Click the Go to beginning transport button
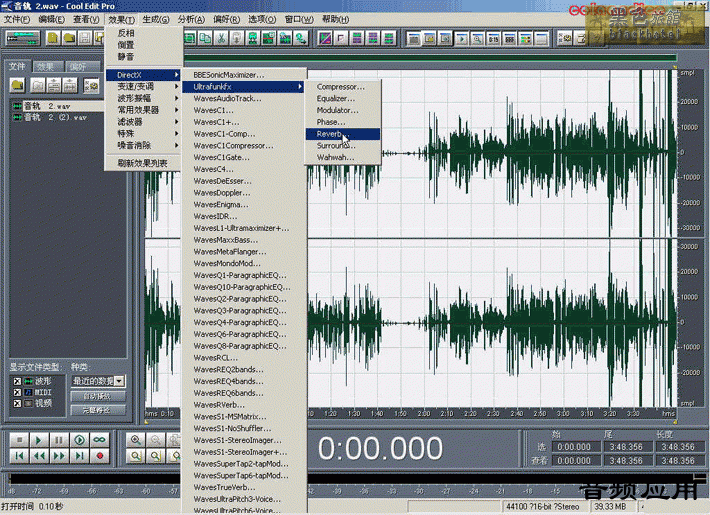This screenshot has height=515, width=710. [x=19, y=456]
